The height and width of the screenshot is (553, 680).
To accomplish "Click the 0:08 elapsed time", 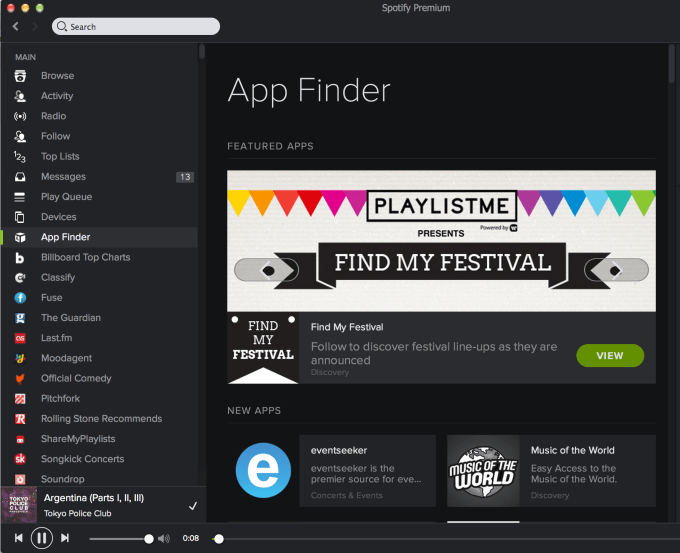I will coord(191,538).
